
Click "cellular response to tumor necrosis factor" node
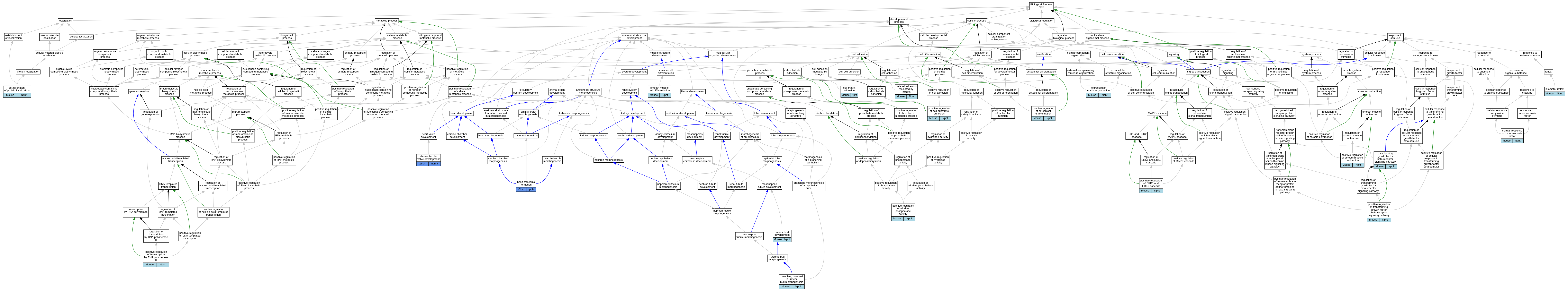click(x=1512, y=134)
